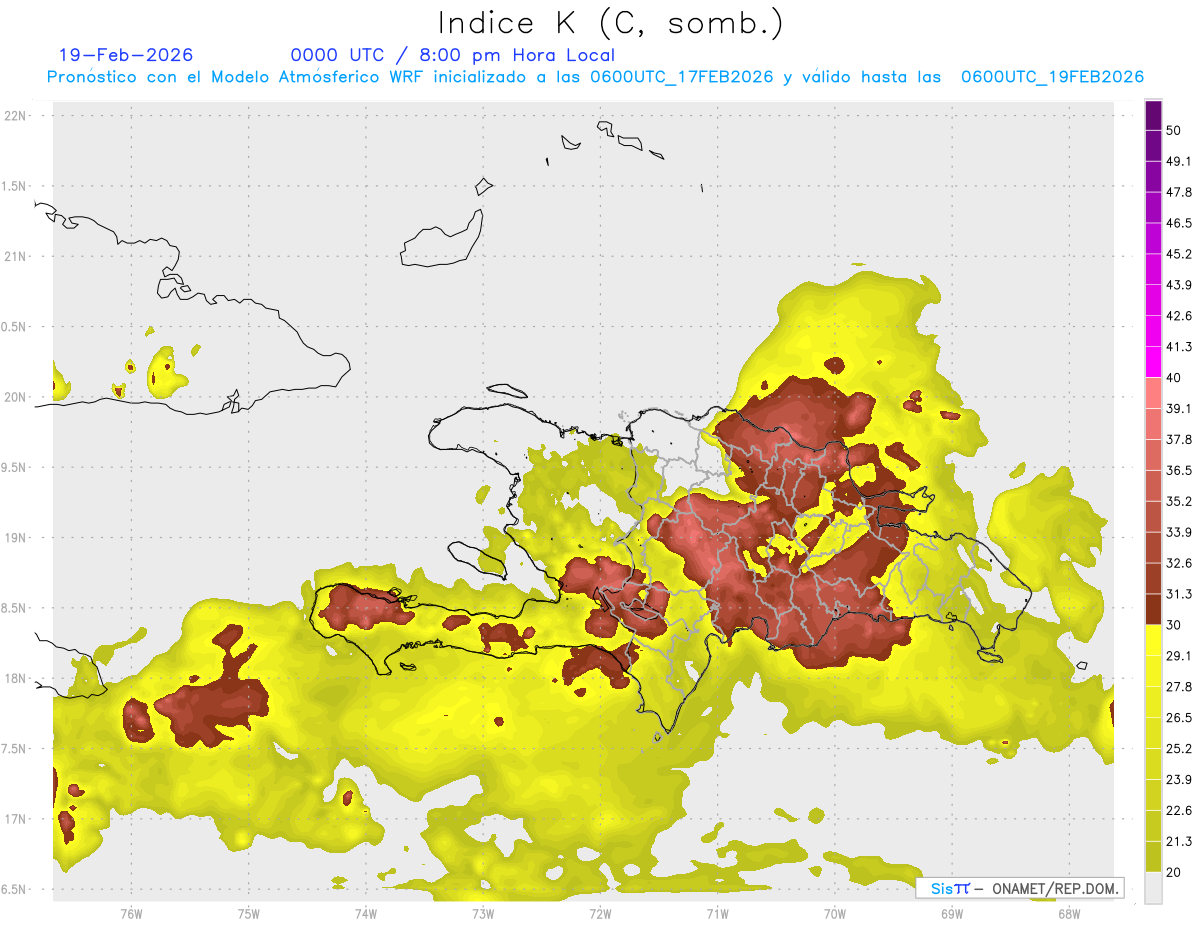Click the yellow swatch between 29.1 and 30
Viewport: 1200px width, 927px height.
pyautogui.click(x=1153, y=640)
